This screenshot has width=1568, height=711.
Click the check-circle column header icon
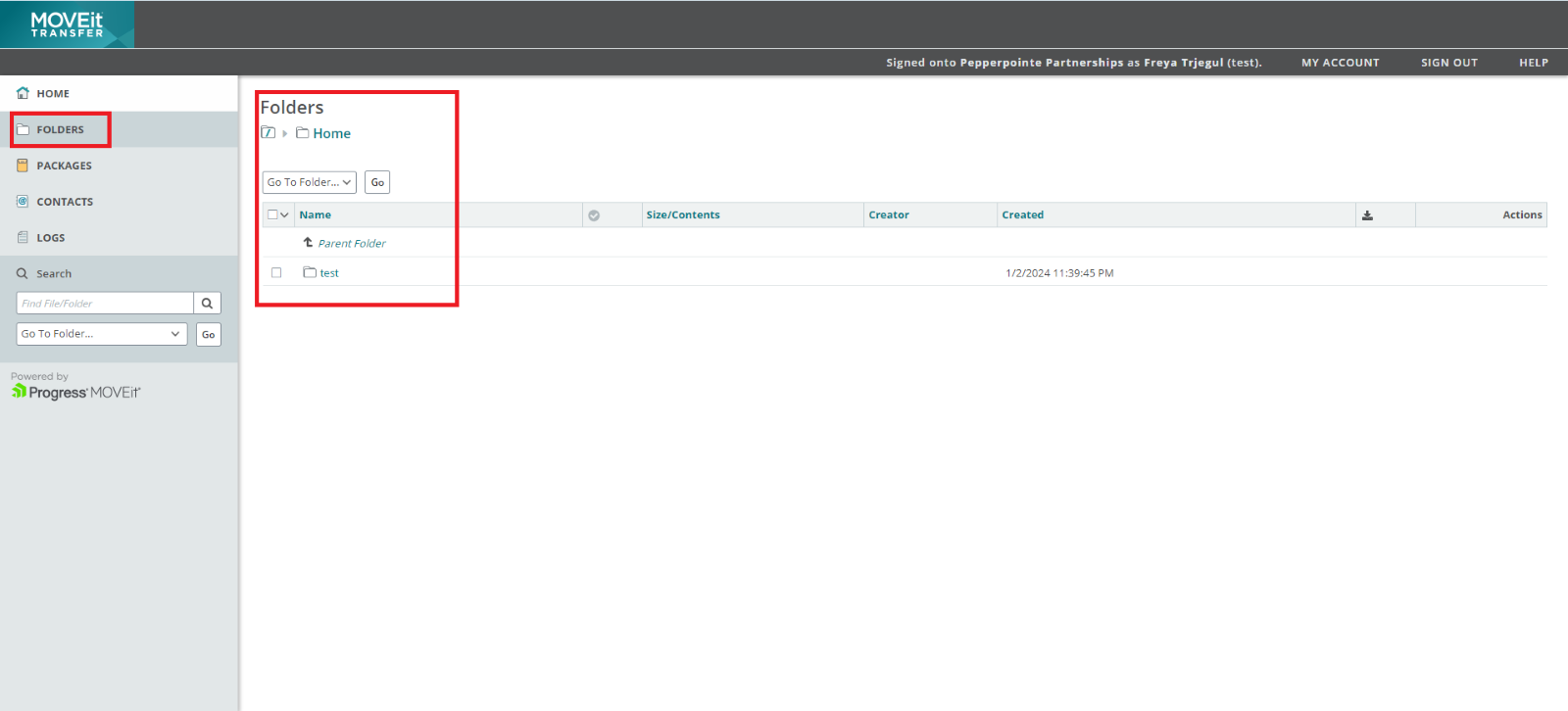click(x=594, y=215)
